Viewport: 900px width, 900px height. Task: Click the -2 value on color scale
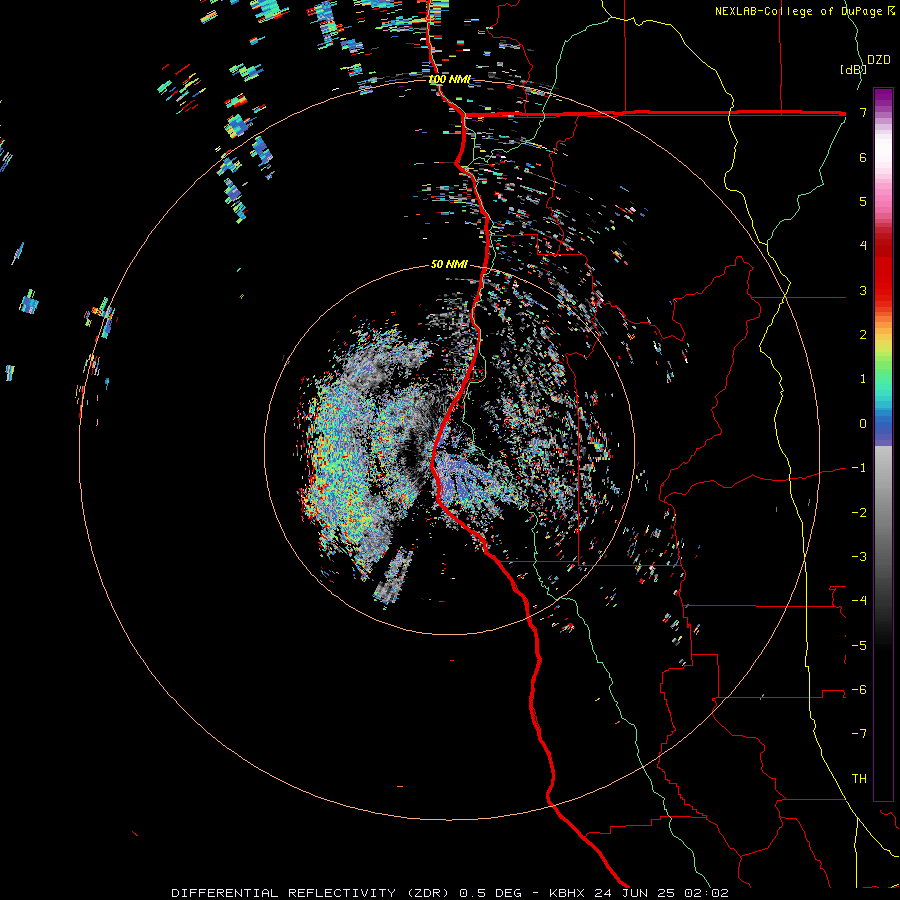coord(859,513)
